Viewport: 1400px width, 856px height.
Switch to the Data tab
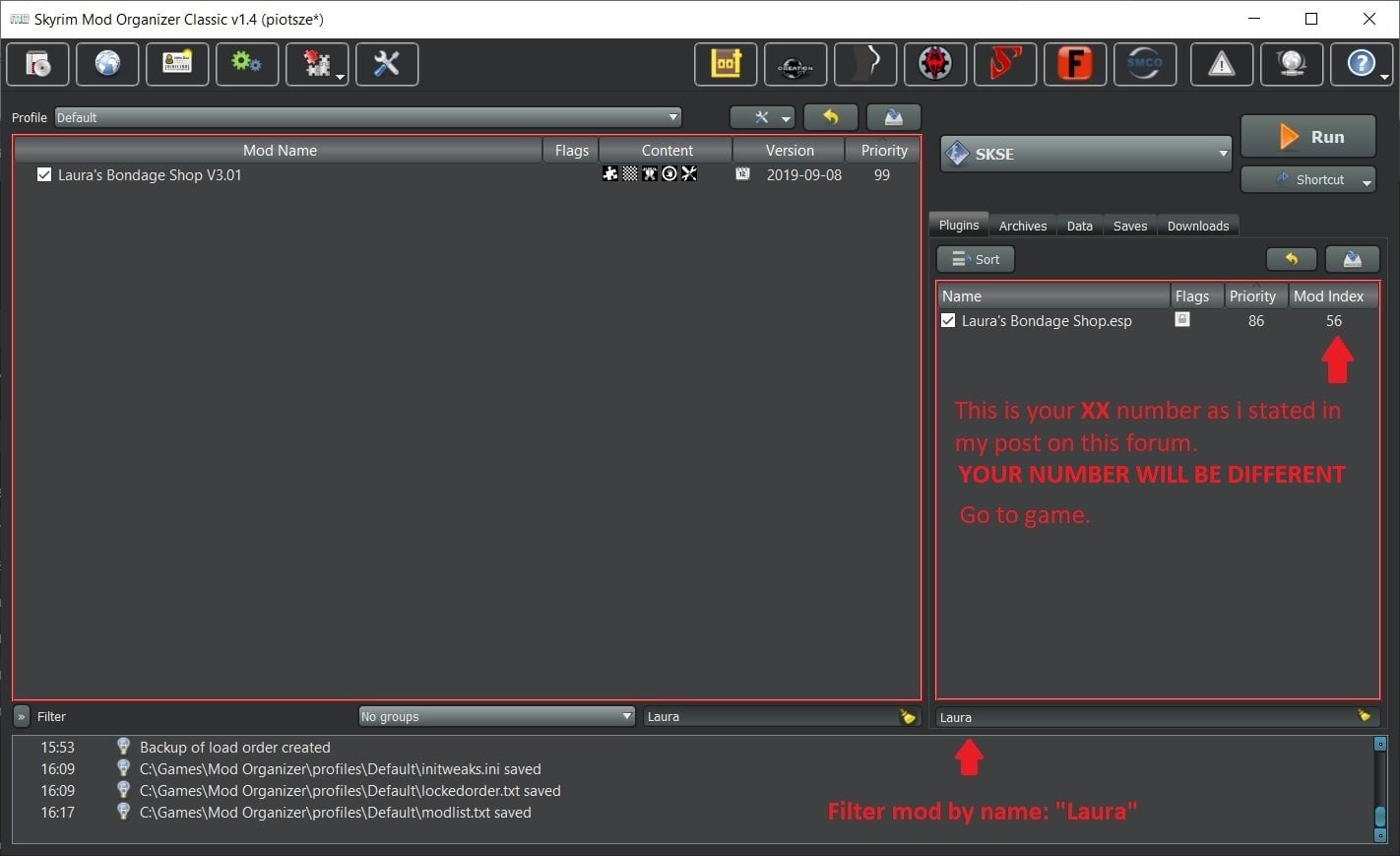click(x=1080, y=226)
